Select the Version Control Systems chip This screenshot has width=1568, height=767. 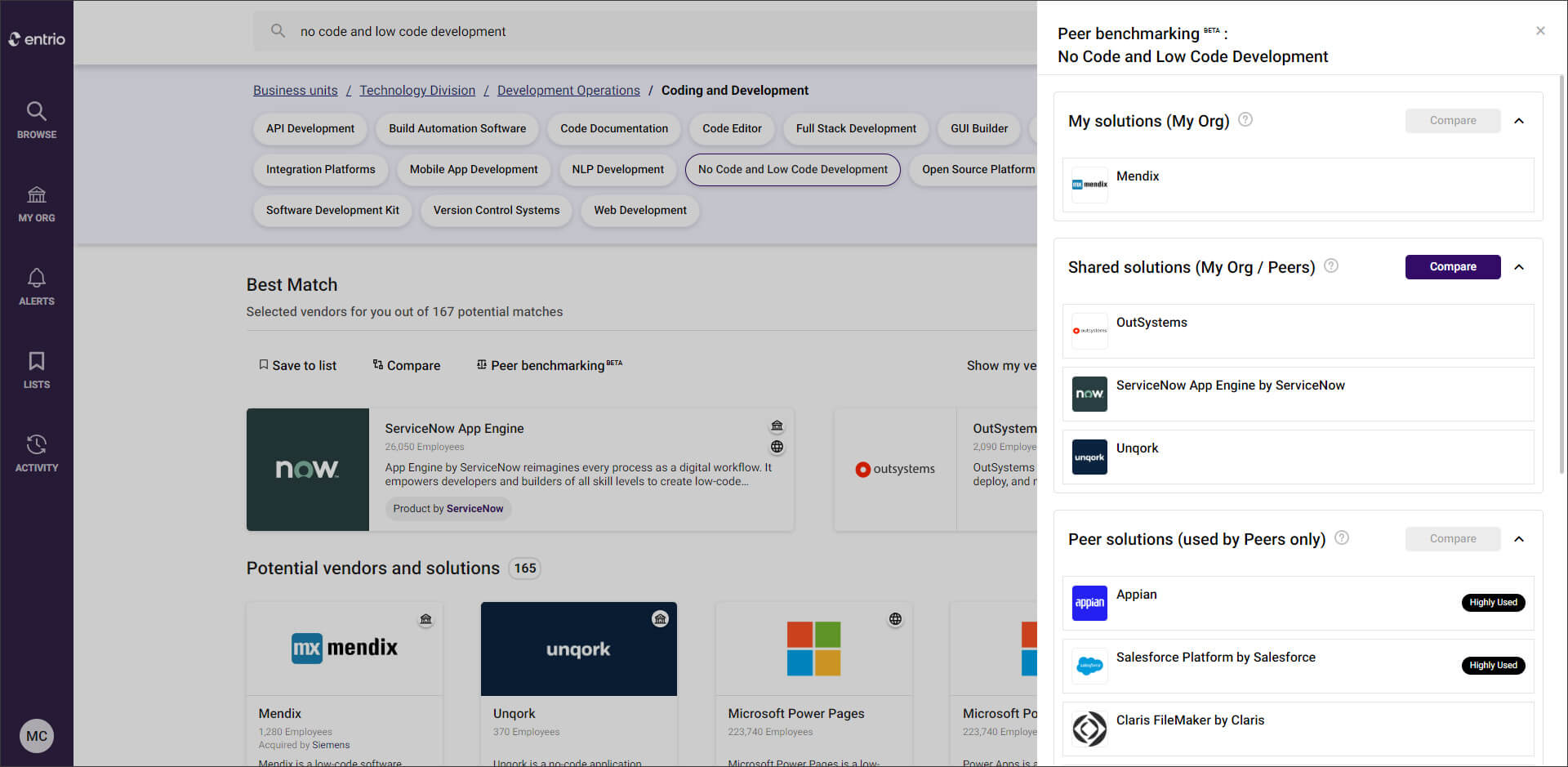click(497, 210)
